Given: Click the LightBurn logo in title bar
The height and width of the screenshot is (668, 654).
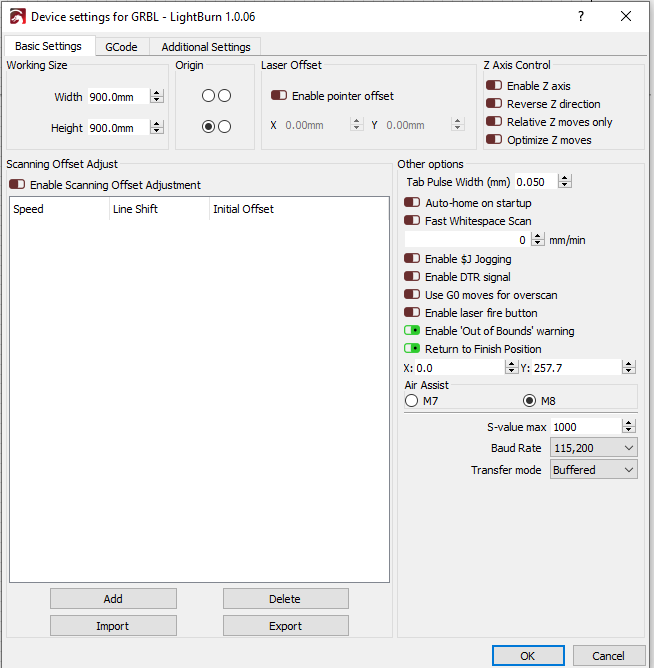Looking at the screenshot, I should point(16,16).
